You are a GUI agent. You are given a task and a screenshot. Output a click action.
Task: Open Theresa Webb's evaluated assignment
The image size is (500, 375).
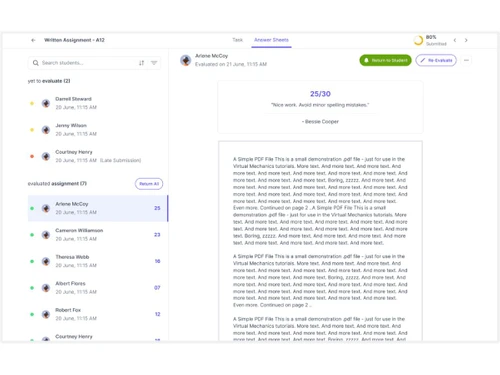97,261
